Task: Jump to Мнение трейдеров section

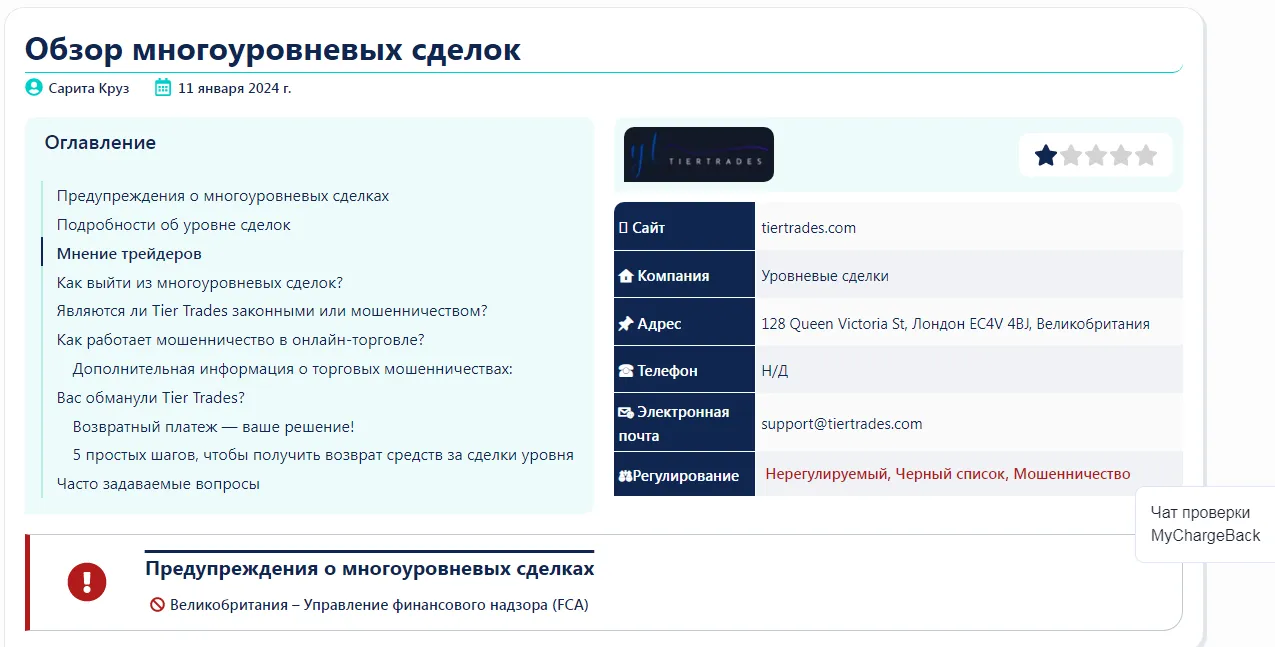Action: pyautogui.click(x=129, y=254)
